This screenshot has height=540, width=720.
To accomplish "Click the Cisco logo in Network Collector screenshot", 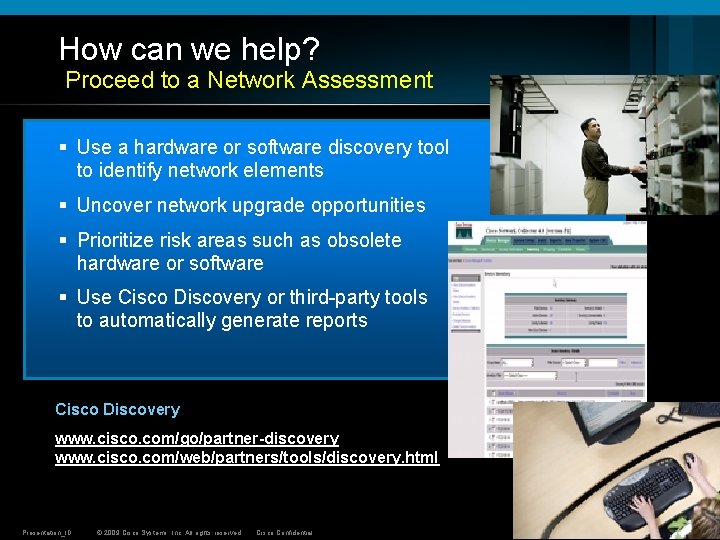I will [x=463, y=231].
